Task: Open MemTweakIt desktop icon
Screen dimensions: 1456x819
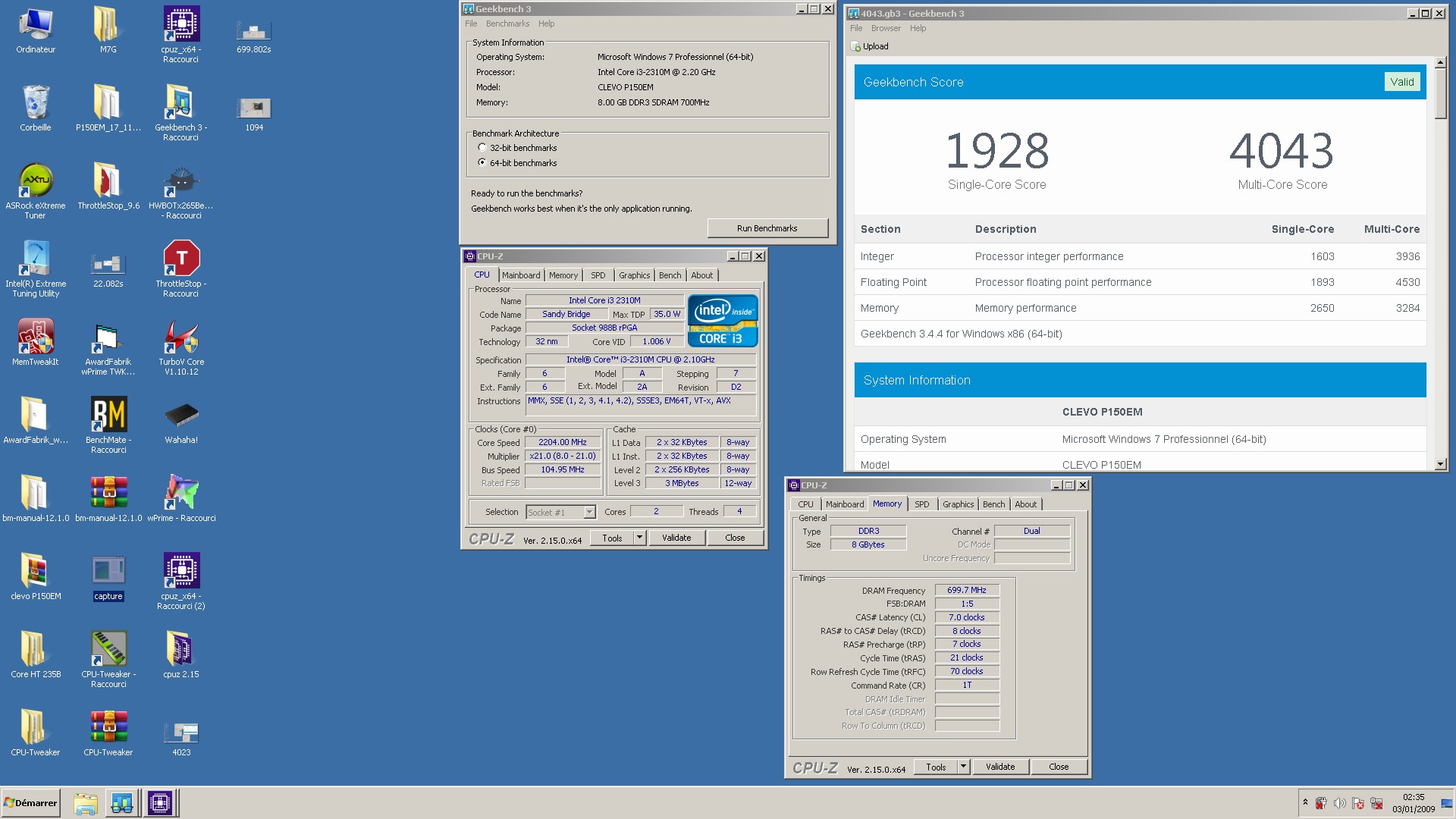Action: tap(36, 343)
